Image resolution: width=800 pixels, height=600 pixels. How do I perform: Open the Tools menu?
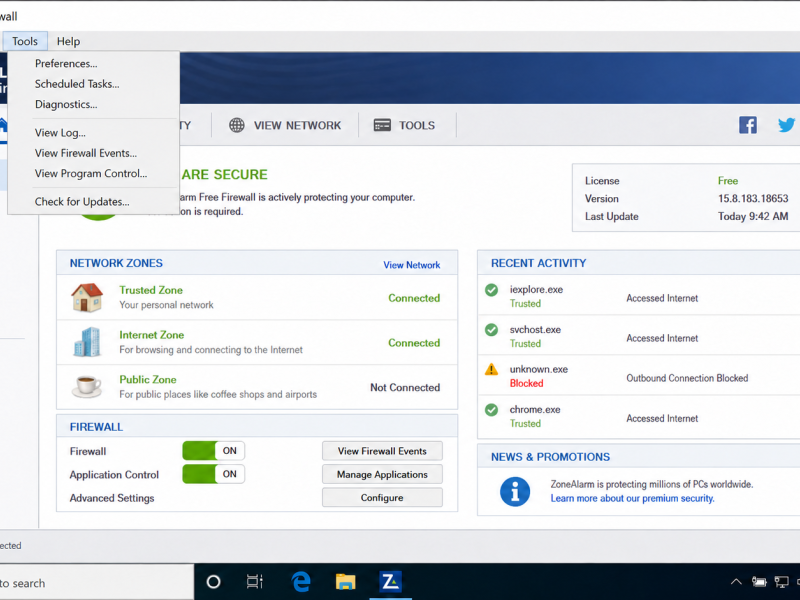pos(25,41)
